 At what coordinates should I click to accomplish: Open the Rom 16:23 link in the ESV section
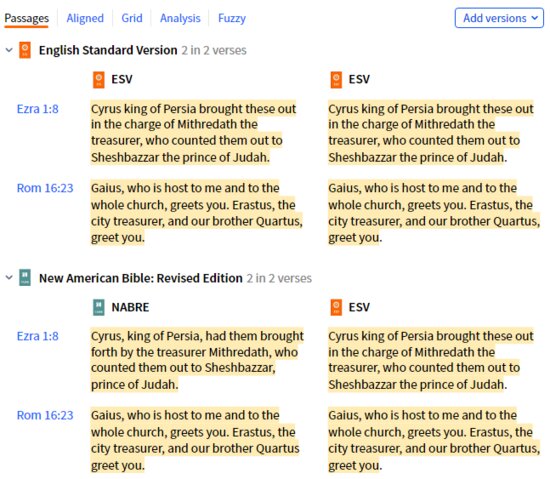click(x=45, y=188)
